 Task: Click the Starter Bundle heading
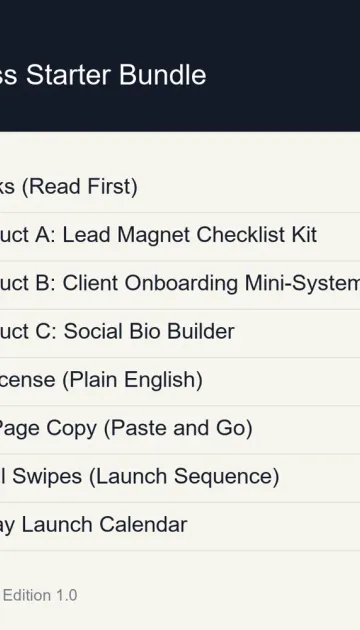point(103,75)
